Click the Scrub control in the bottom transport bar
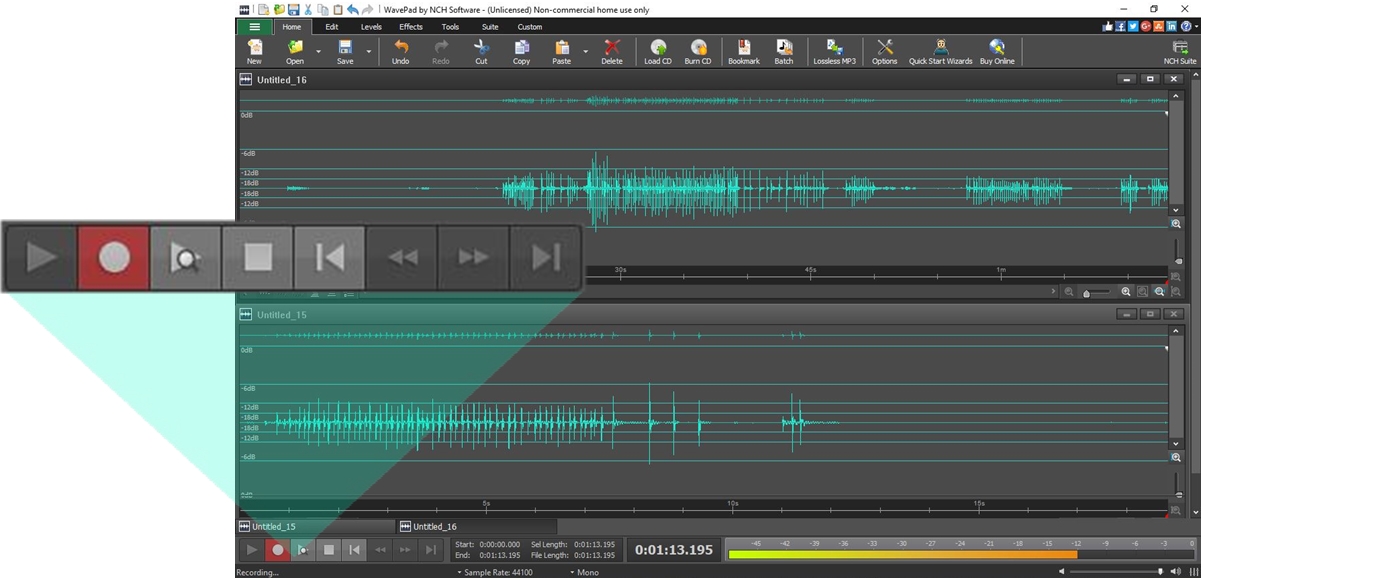 (303, 549)
